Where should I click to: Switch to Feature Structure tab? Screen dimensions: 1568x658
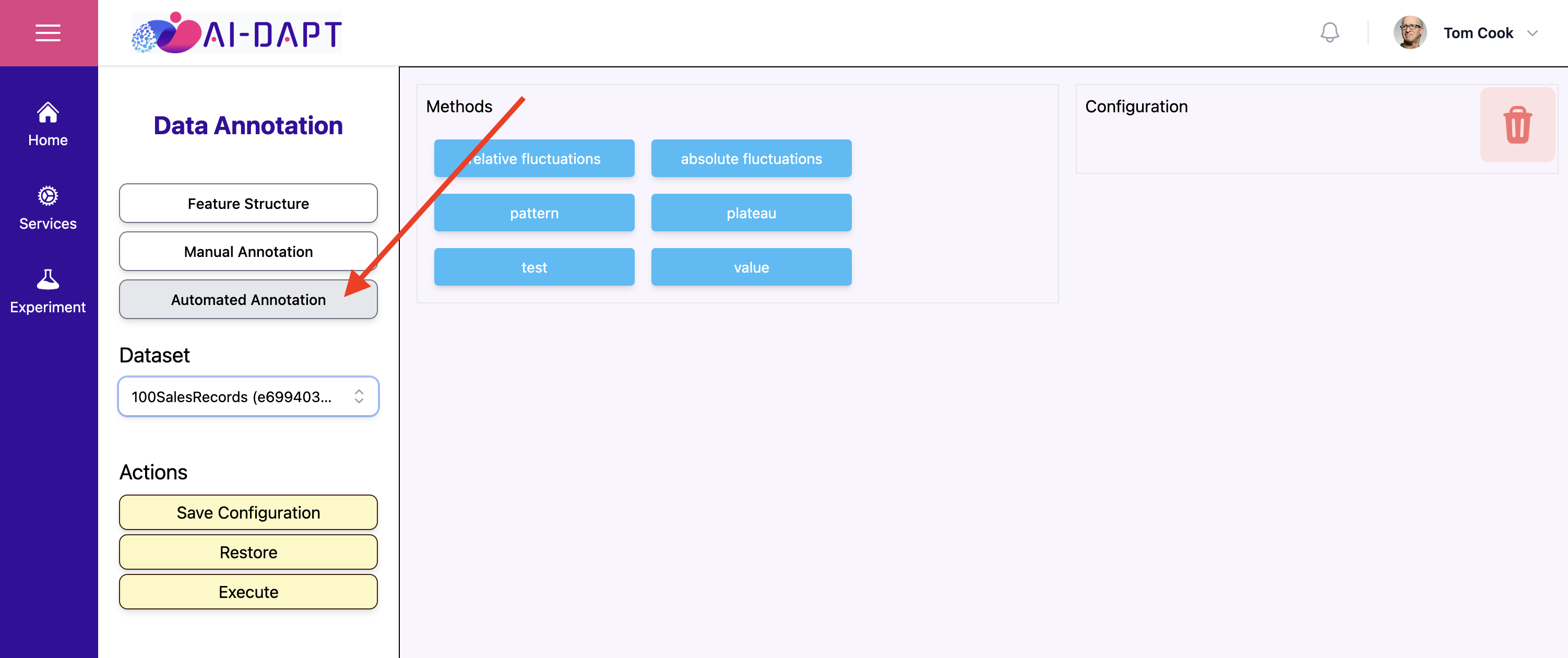pyautogui.click(x=248, y=204)
